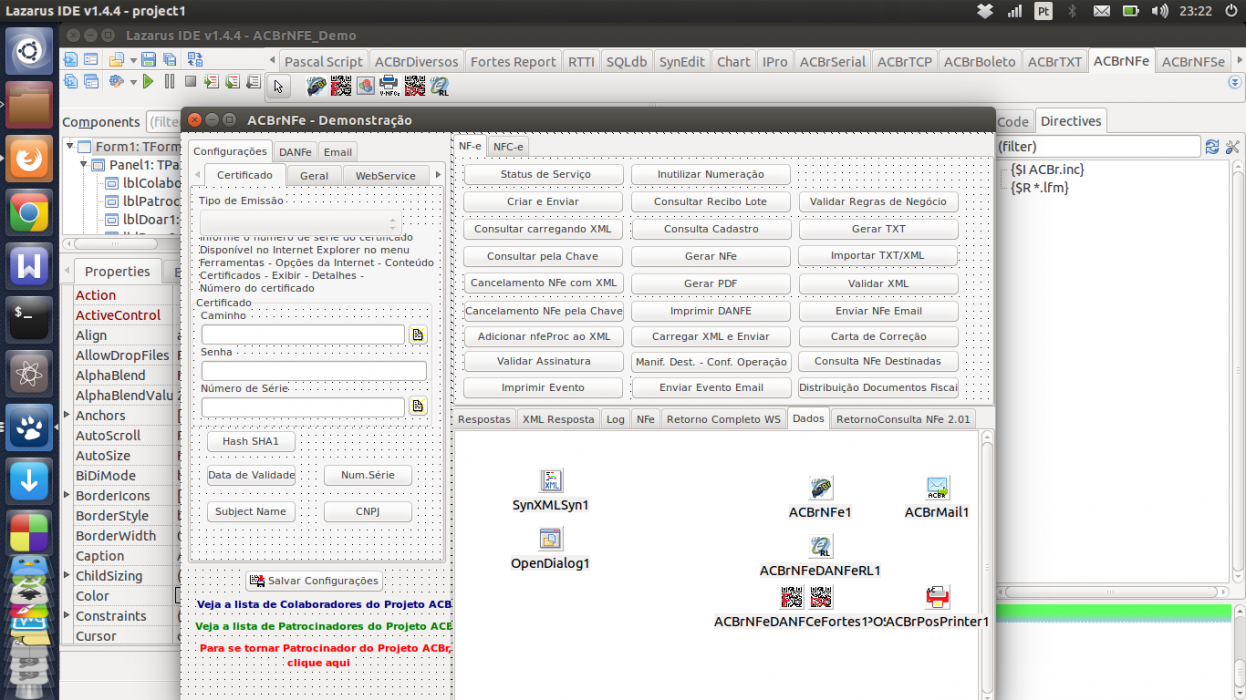This screenshot has width=1246, height=700.
Task: Click the Status de Serviço button
Action: [x=545, y=174]
